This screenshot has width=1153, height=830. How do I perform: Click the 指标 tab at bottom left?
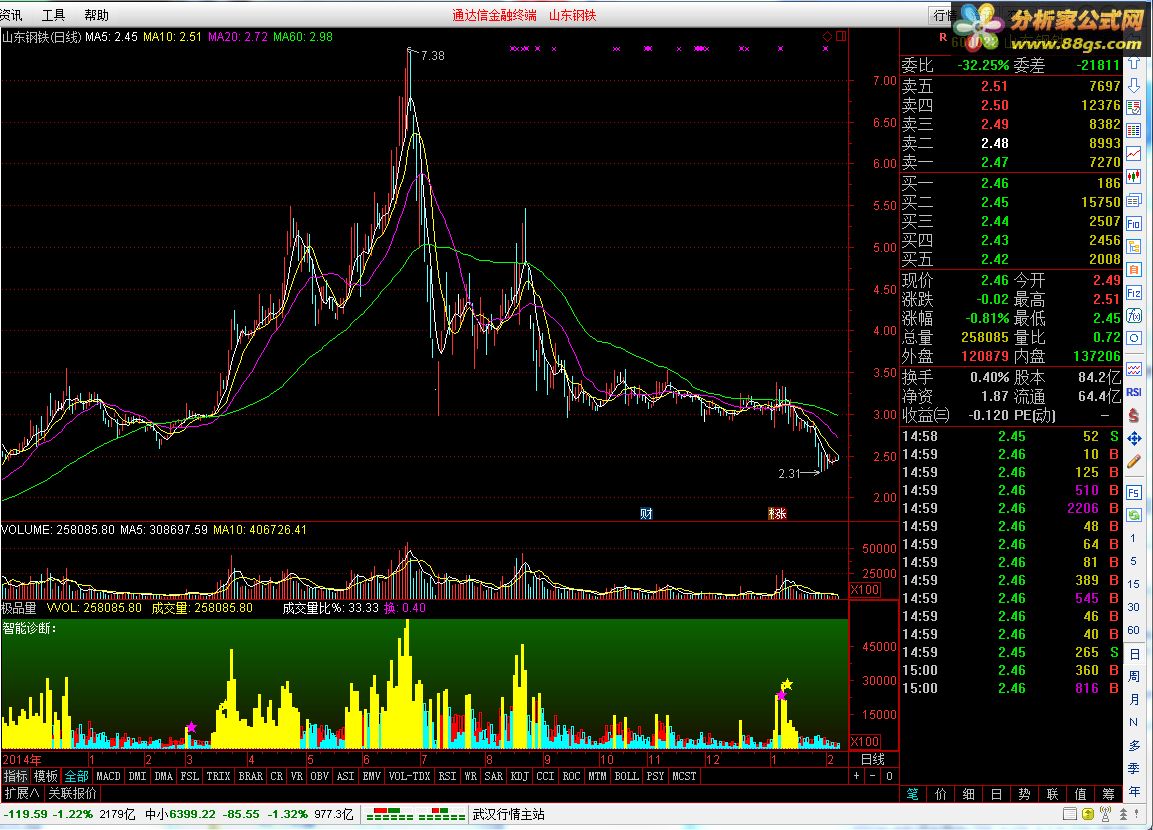[15, 776]
